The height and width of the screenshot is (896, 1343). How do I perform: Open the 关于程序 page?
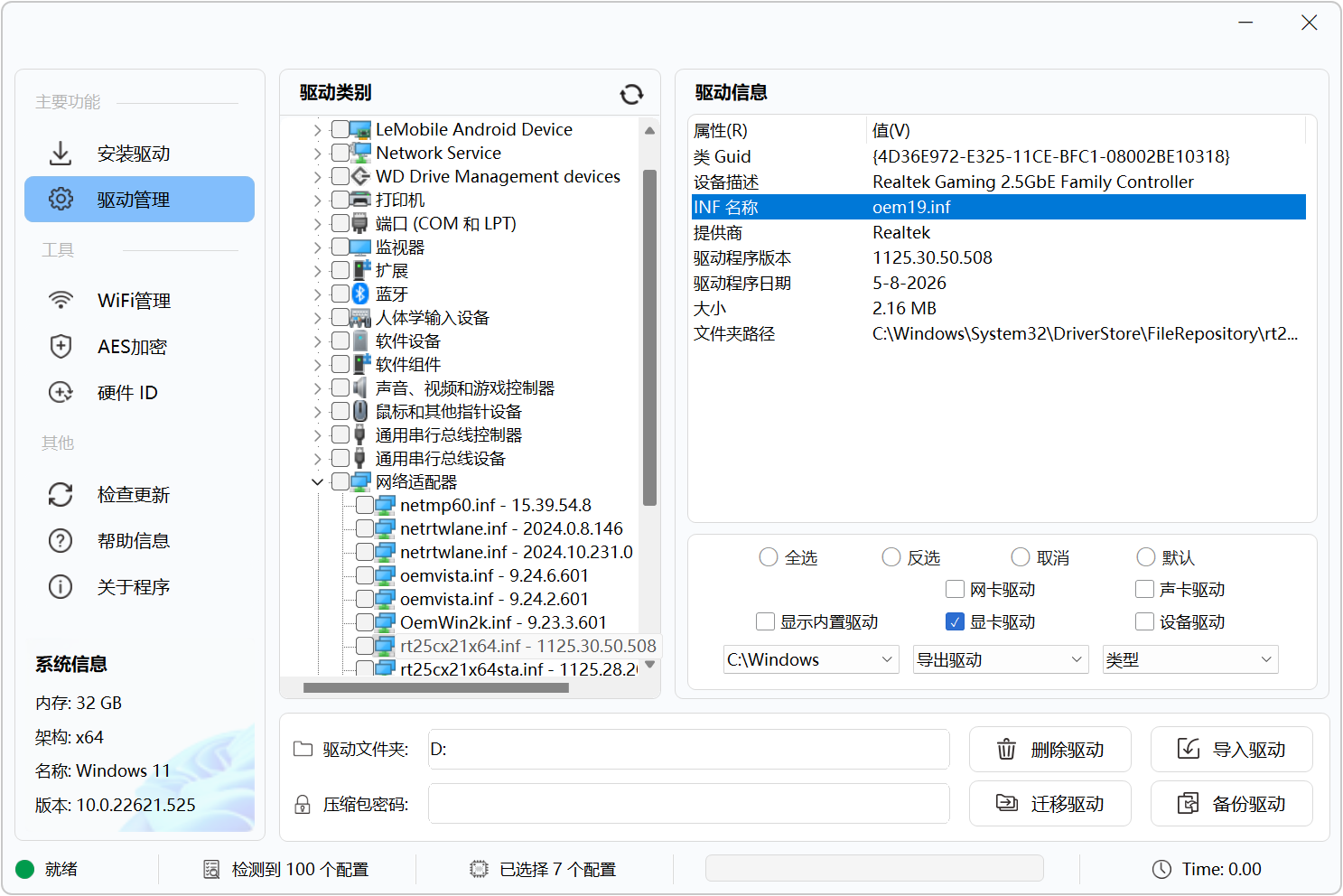(139, 586)
